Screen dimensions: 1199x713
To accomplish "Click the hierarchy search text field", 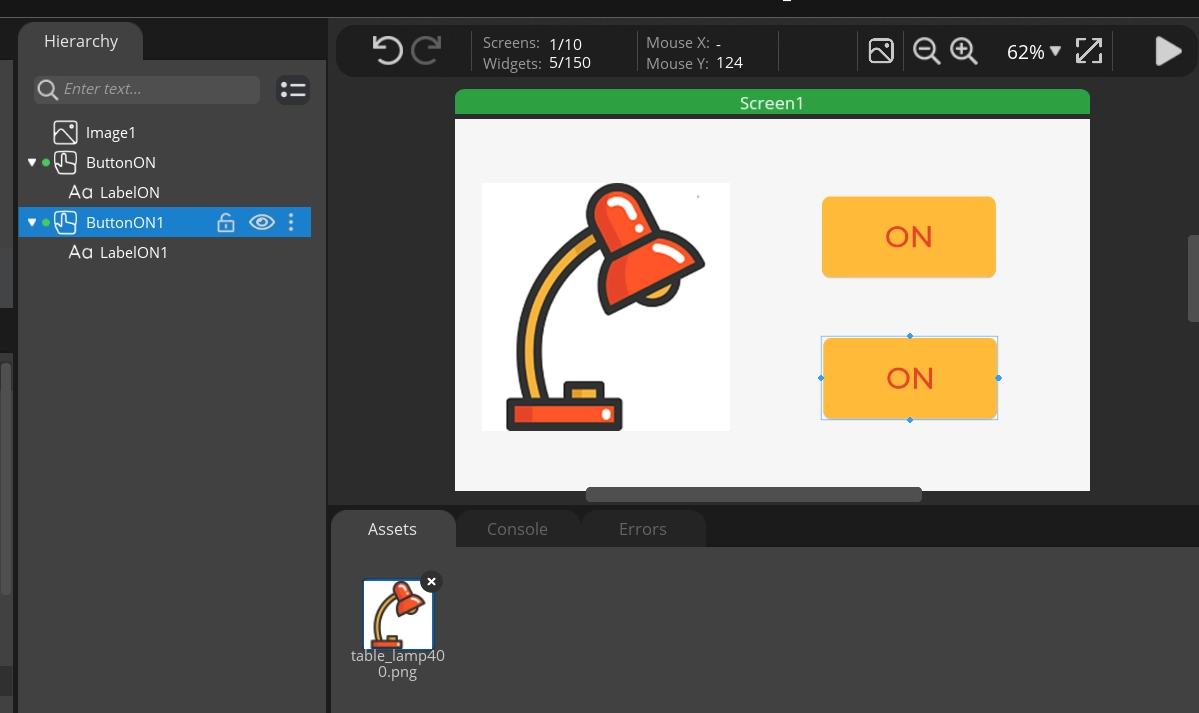I will click(x=155, y=89).
